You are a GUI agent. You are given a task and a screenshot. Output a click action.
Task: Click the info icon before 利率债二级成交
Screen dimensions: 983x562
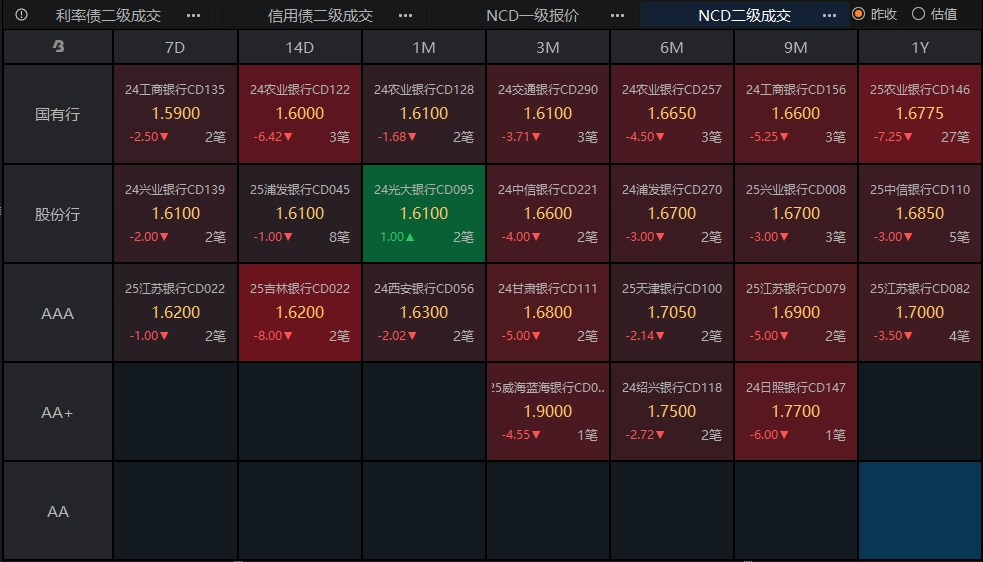coord(21,14)
